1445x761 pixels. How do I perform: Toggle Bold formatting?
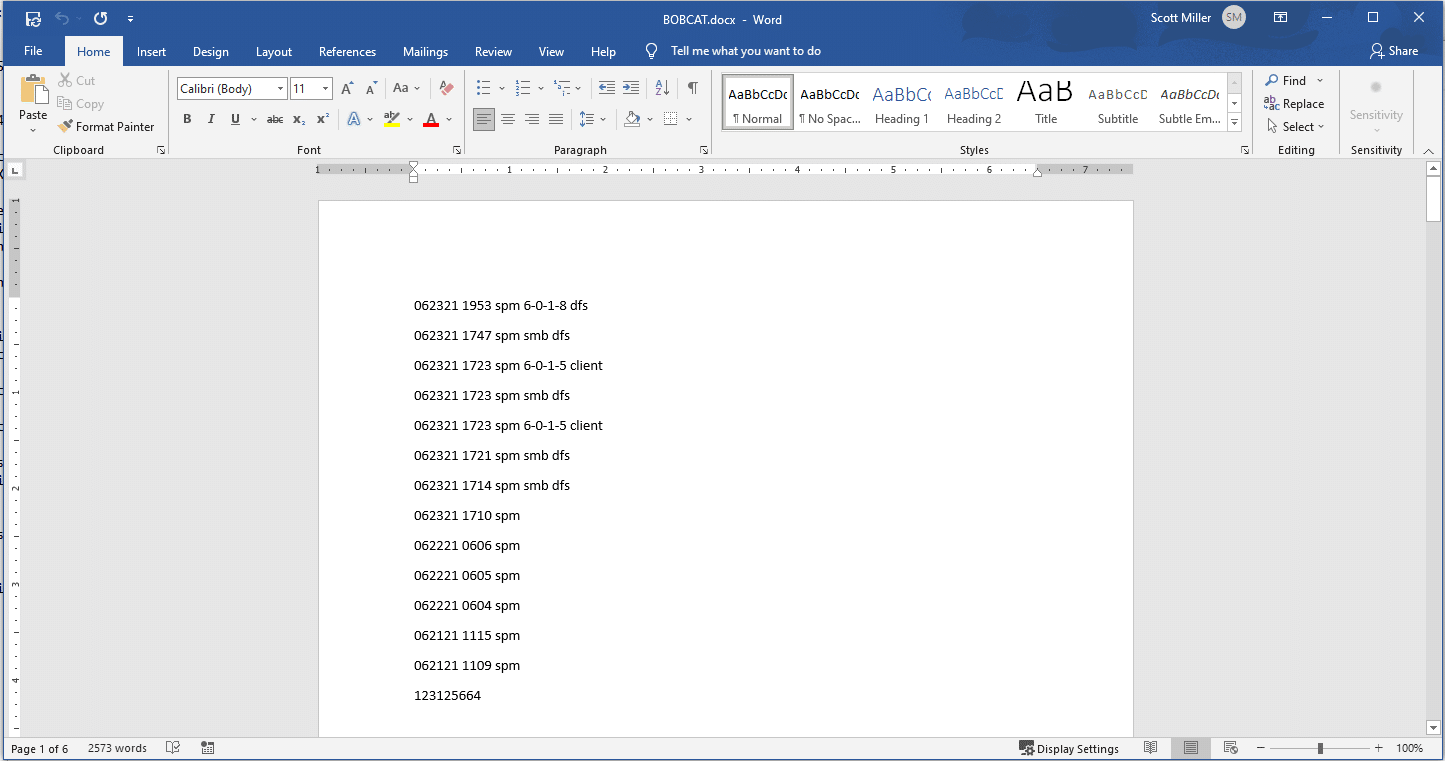click(x=187, y=119)
